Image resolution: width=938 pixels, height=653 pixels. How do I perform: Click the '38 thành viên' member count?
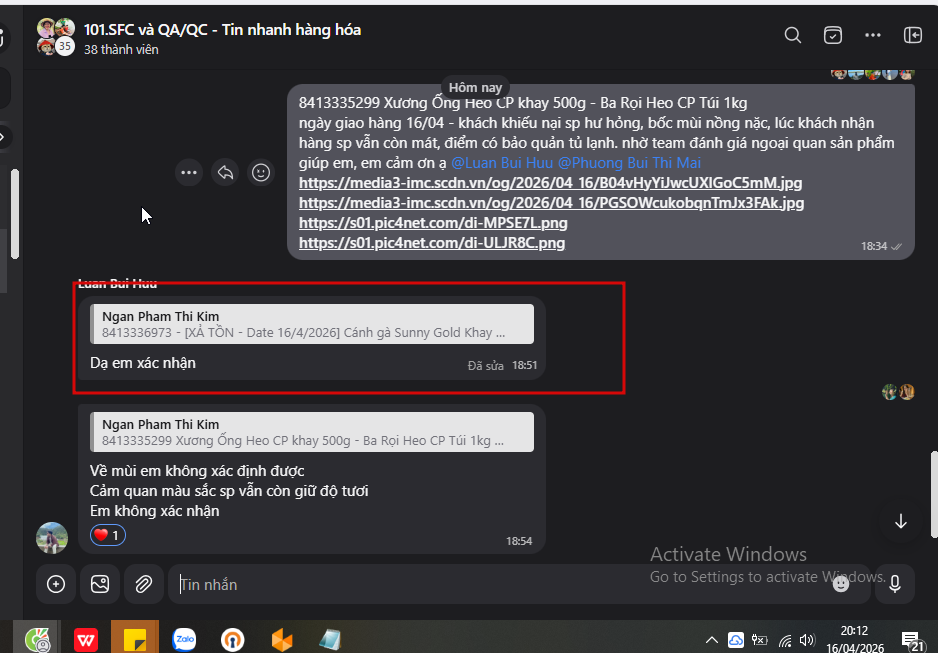(x=121, y=50)
